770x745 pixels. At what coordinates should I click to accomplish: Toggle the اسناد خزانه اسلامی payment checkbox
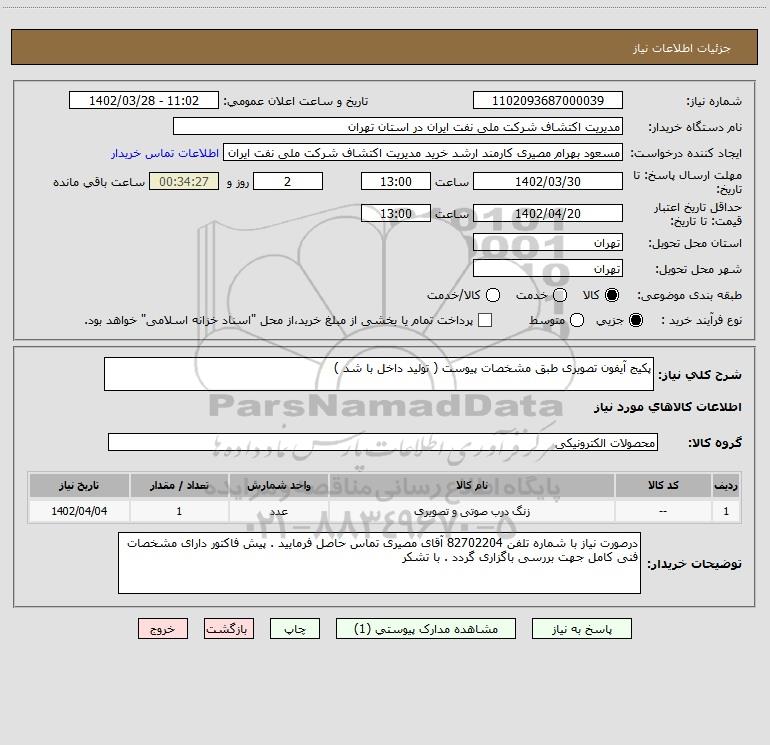pos(485,320)
